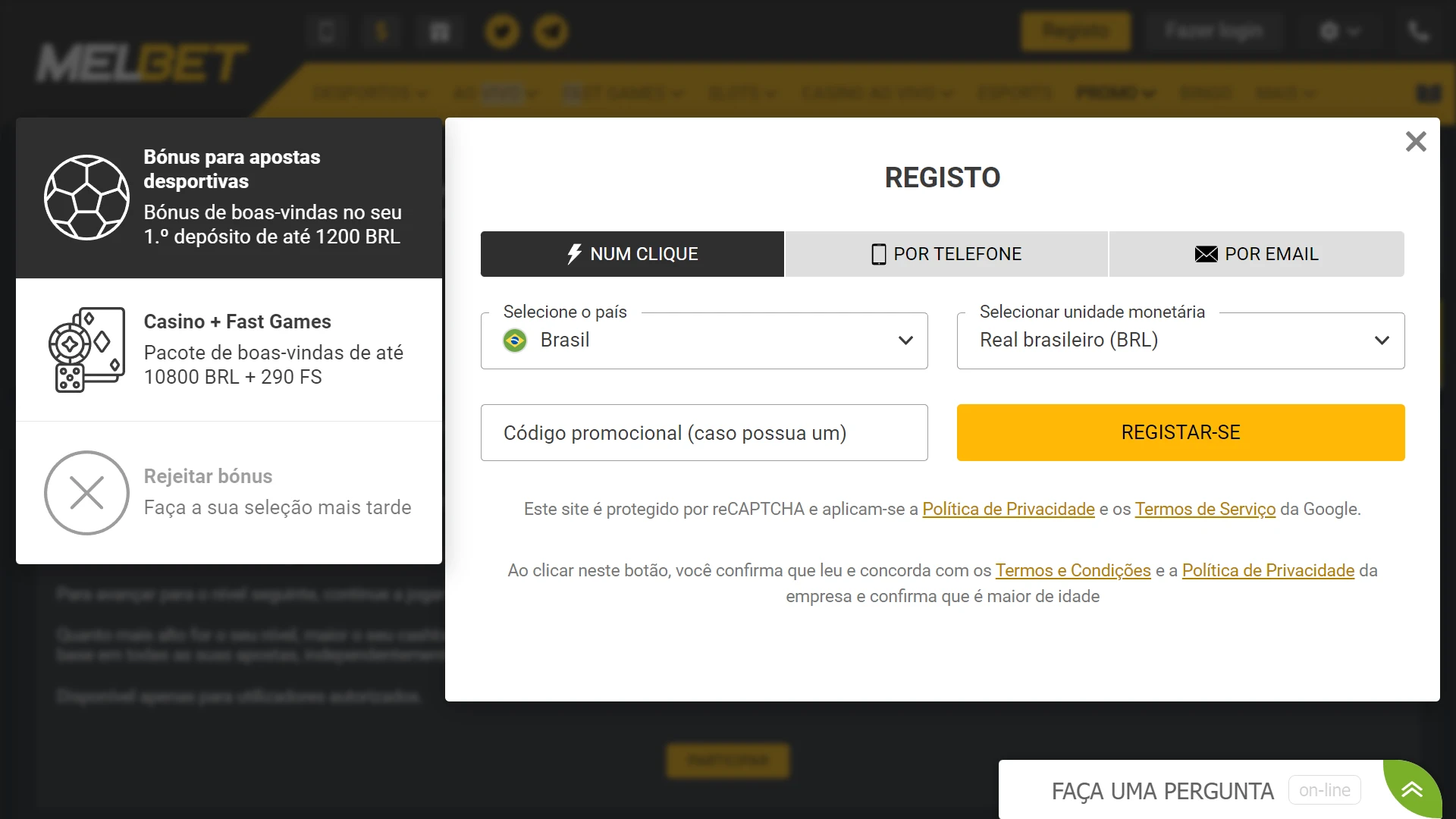Click the casino cards and chip icon
Viewport: 1456px width, 819px height.
[x=86, y=350]
